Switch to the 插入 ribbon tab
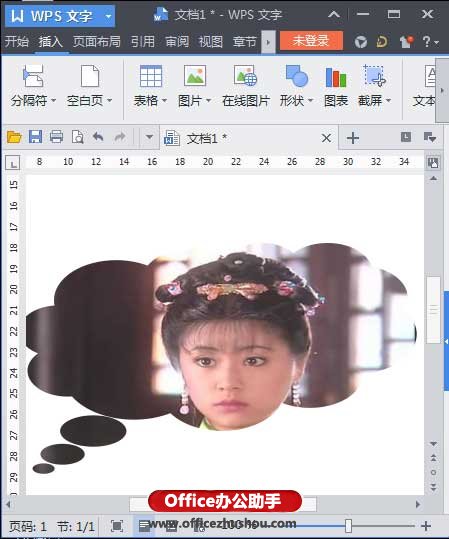This screenshot has width=449, height=539. pyautogui.click(x=51, y=42)
